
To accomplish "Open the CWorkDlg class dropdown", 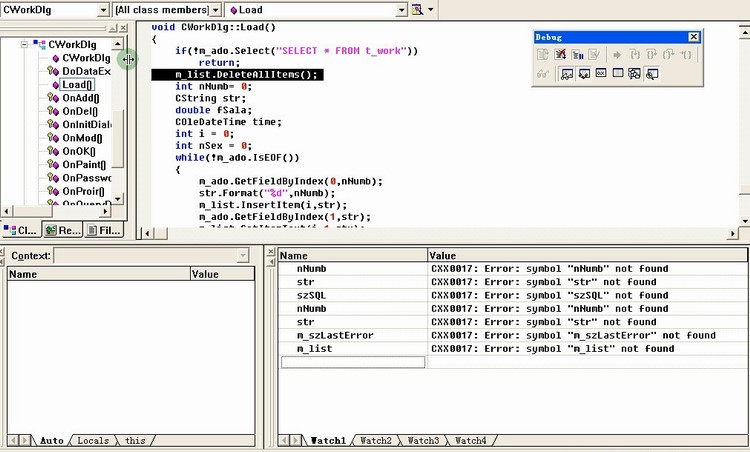I will (x=103, y=10).
